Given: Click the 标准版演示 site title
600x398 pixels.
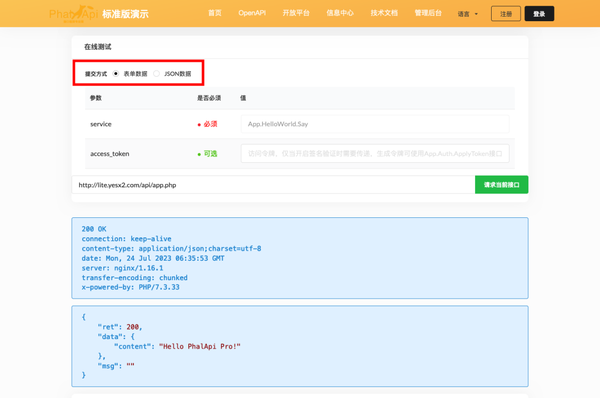Looking at the screenshot, I should (125, 14).
